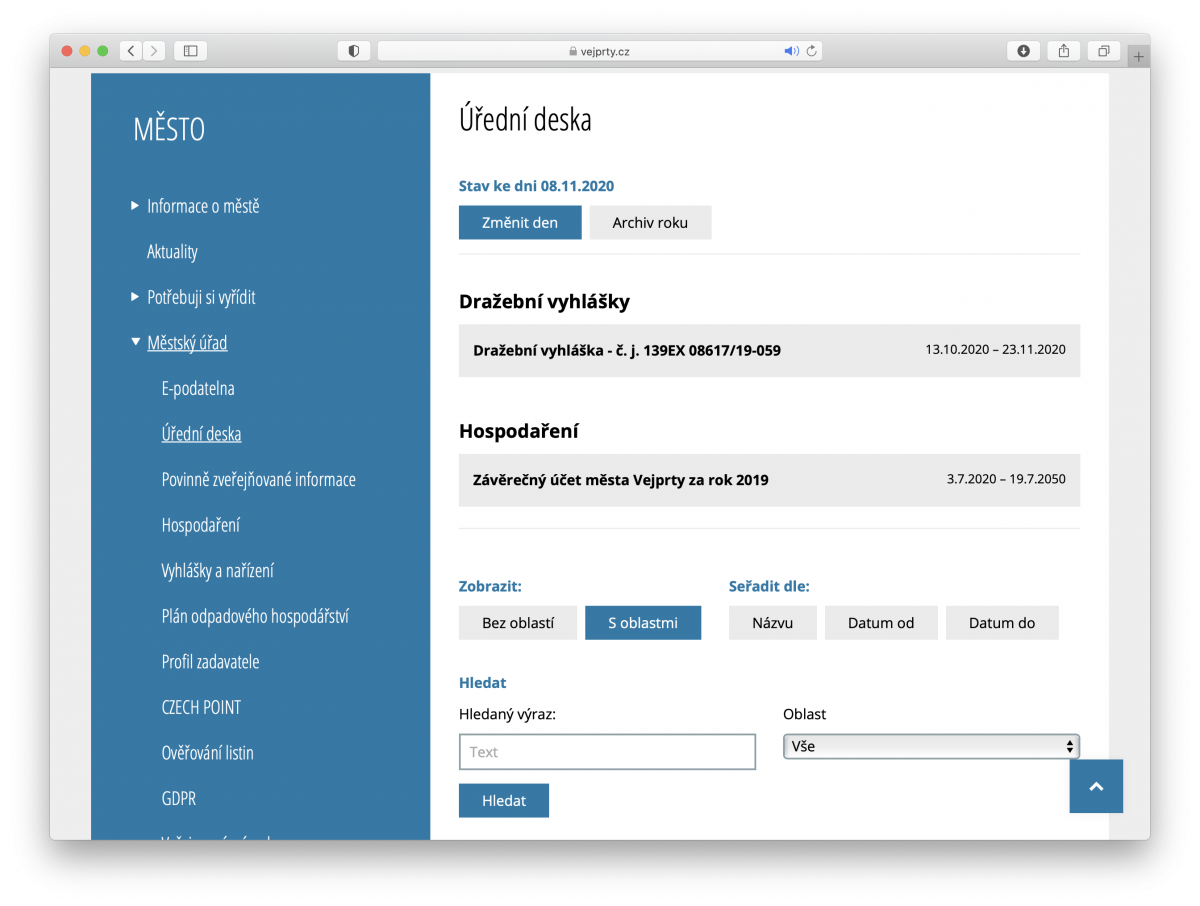Viewport: 1200px width, 906px height.
Task: Click Safari back navigation arrow
Action: pos(131,51)
